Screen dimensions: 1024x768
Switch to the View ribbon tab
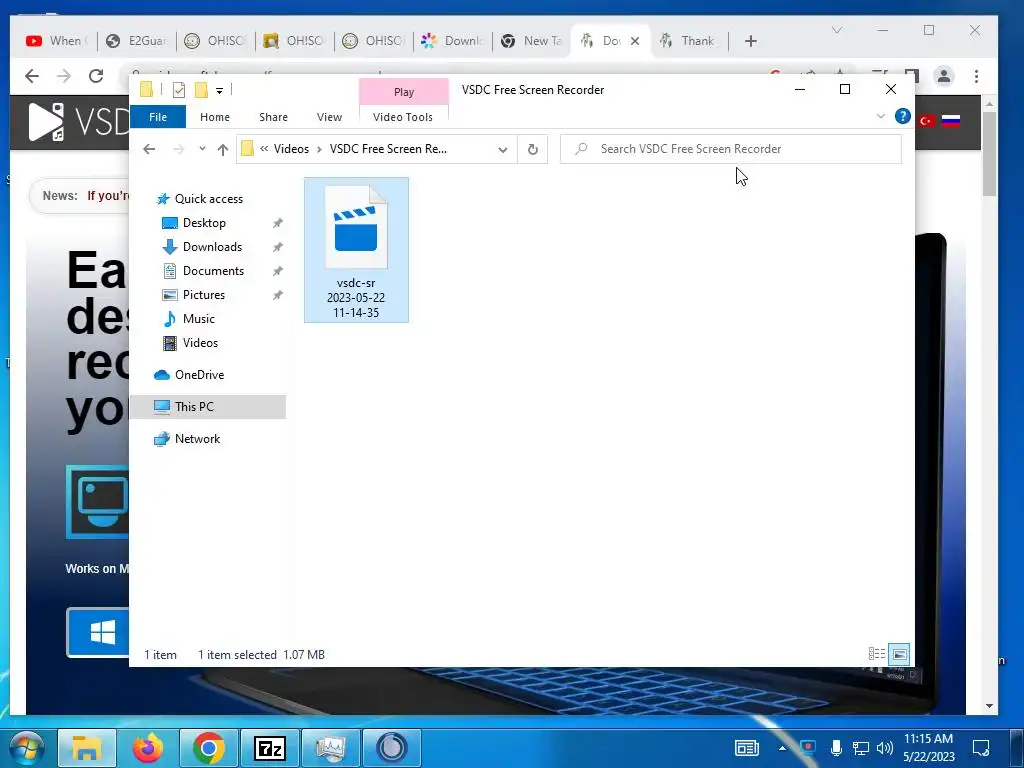(x=329, y=117)
